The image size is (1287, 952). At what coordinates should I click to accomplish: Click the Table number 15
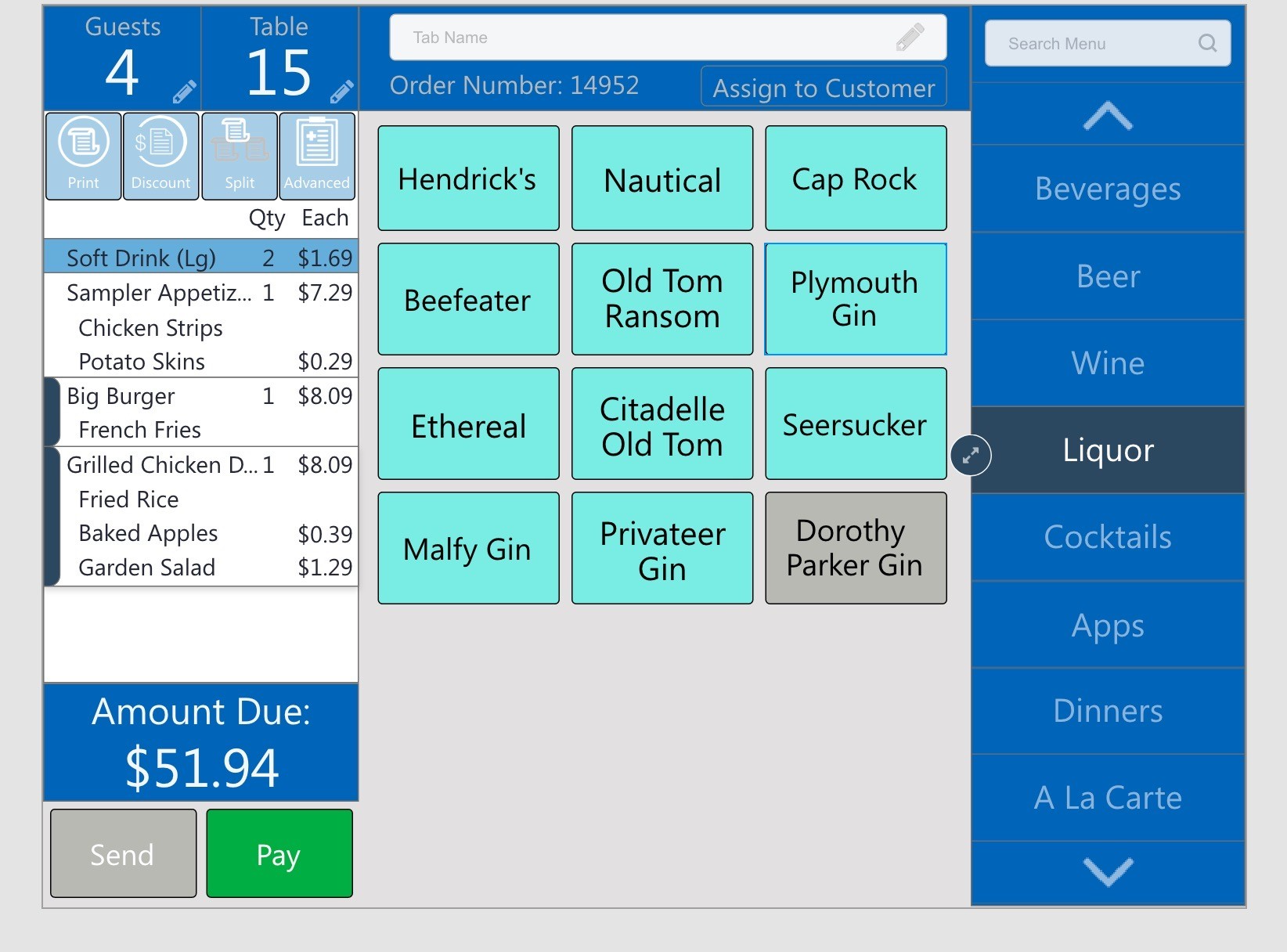(279, 73)
